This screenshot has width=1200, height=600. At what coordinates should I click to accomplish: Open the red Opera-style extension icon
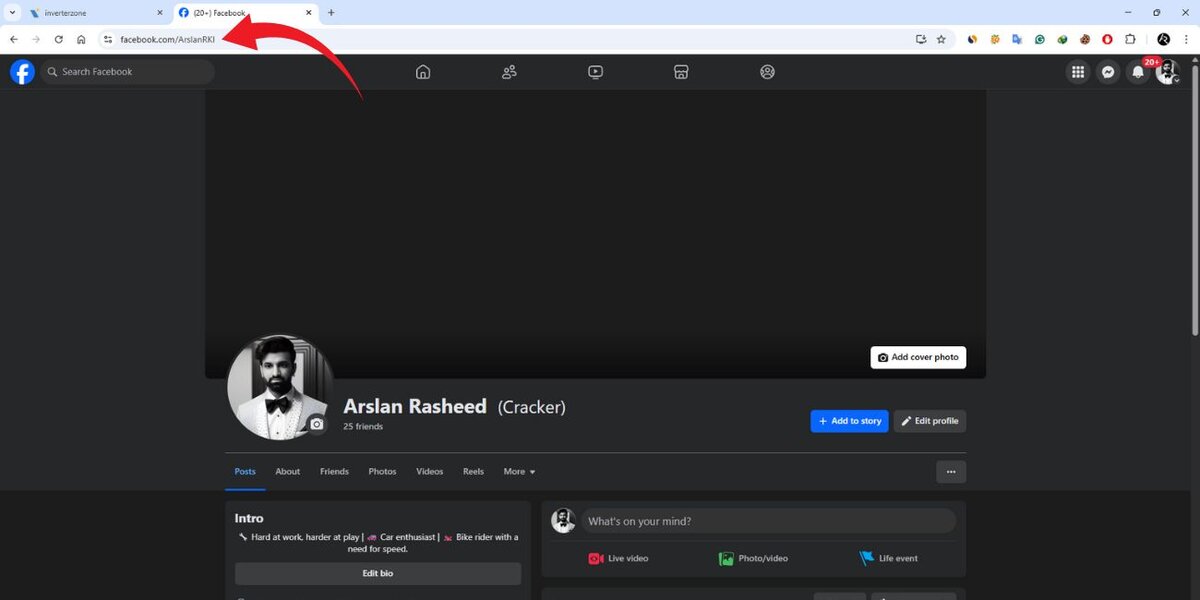coord(1107,40)
